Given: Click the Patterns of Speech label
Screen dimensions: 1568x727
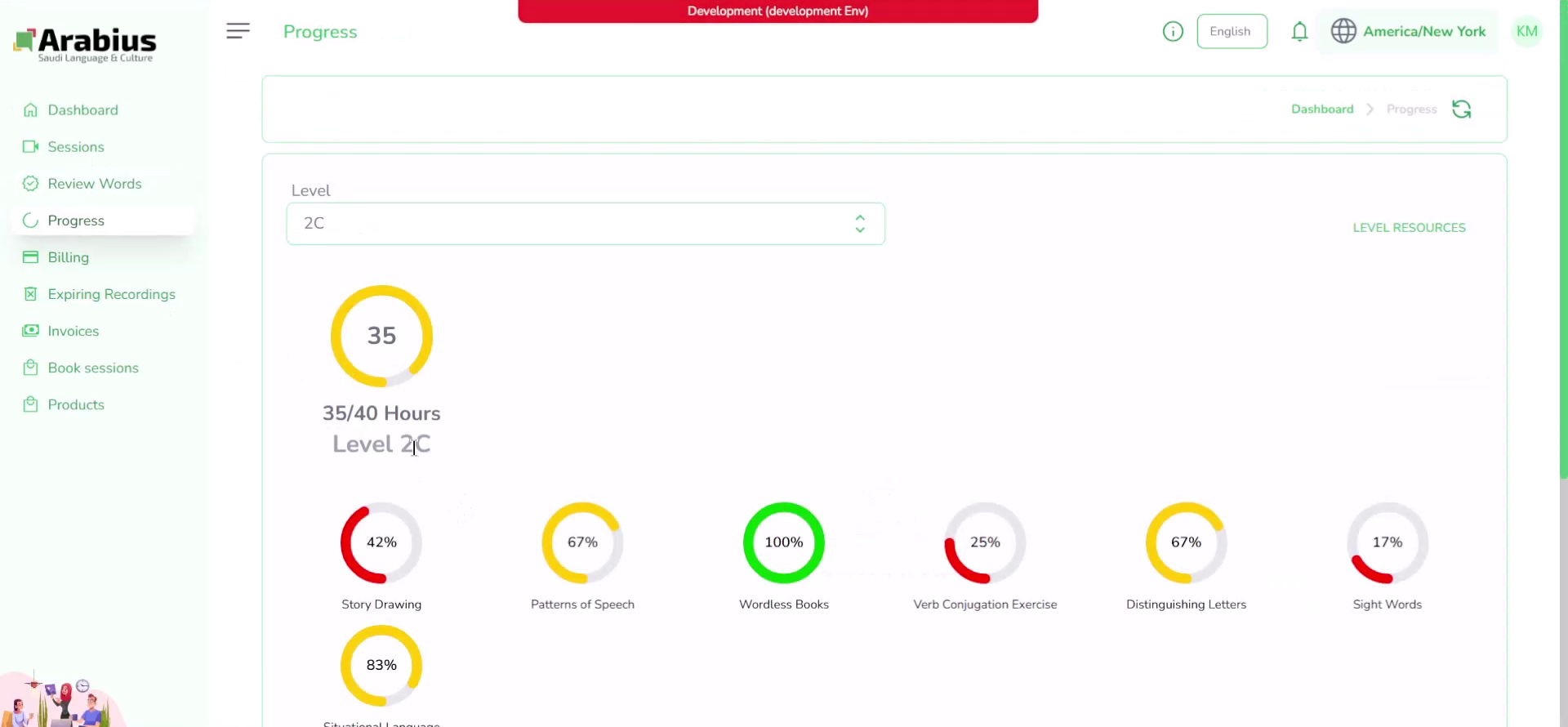Looking at the screenshot, I should (x=582, y=604).
